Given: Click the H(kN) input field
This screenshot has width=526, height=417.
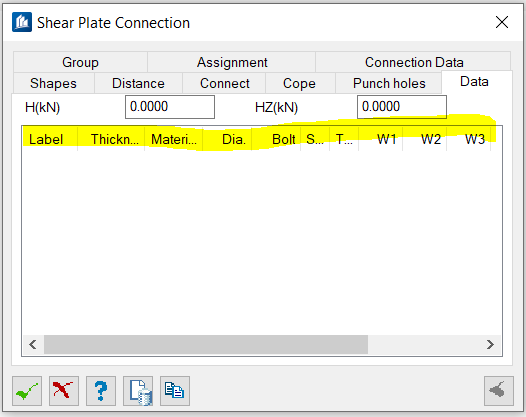Looking at the screenshot, I should (x=170, y=107).
